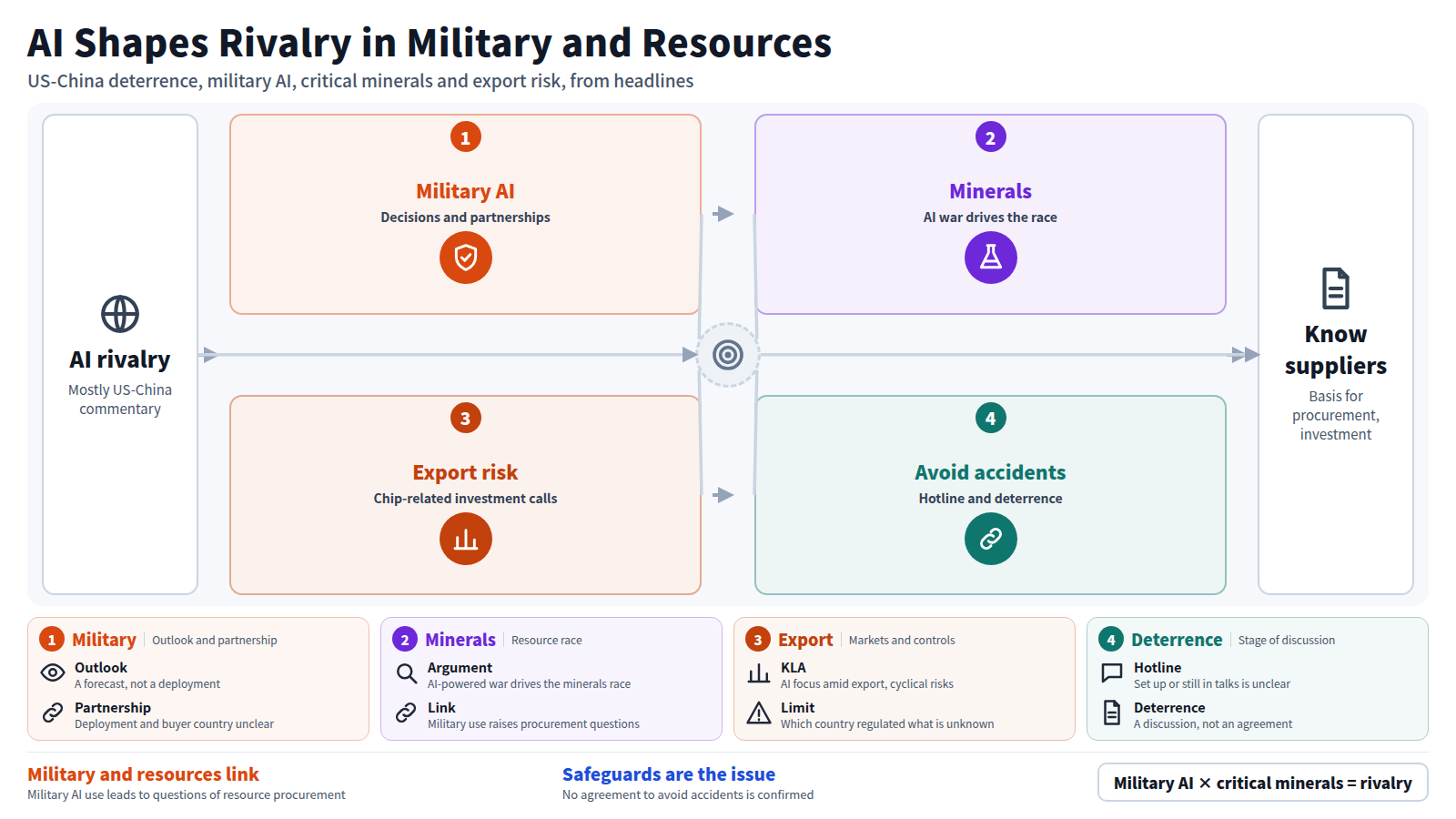Image resolution: width=1456 pixels, height=819 pixels.
Task: Click 'AI focus amid export, cyclical risks' text
Action: pos(867,684)
